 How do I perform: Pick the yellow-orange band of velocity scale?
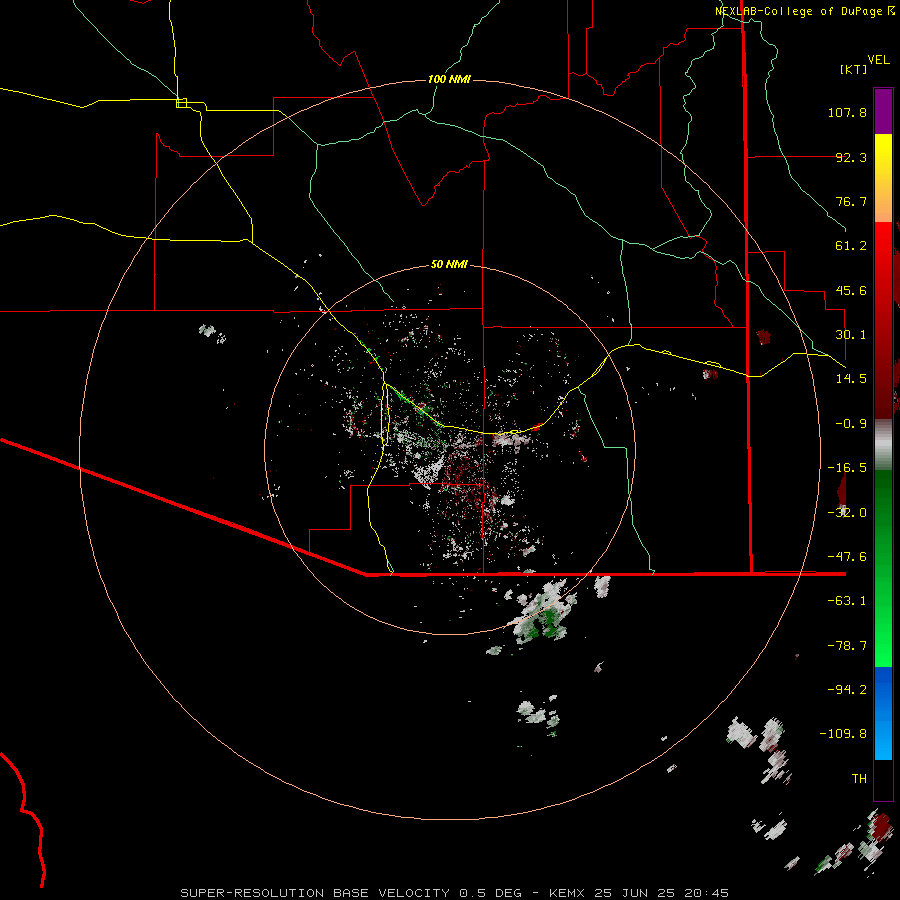click(x=883, y=178)
